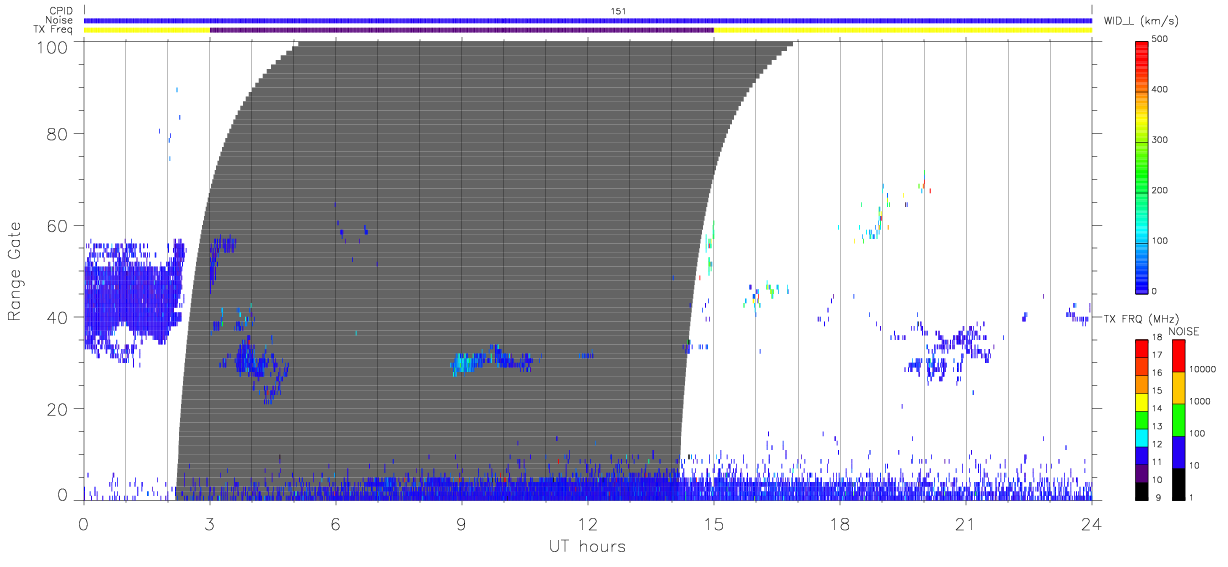Click the 10000 label on NOISE legend
1228x567 pixels.
[1202, 369]
